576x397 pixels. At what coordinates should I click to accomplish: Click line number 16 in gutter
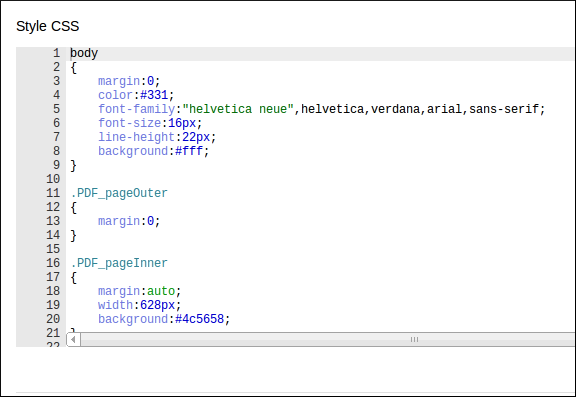tap(53, 263)
